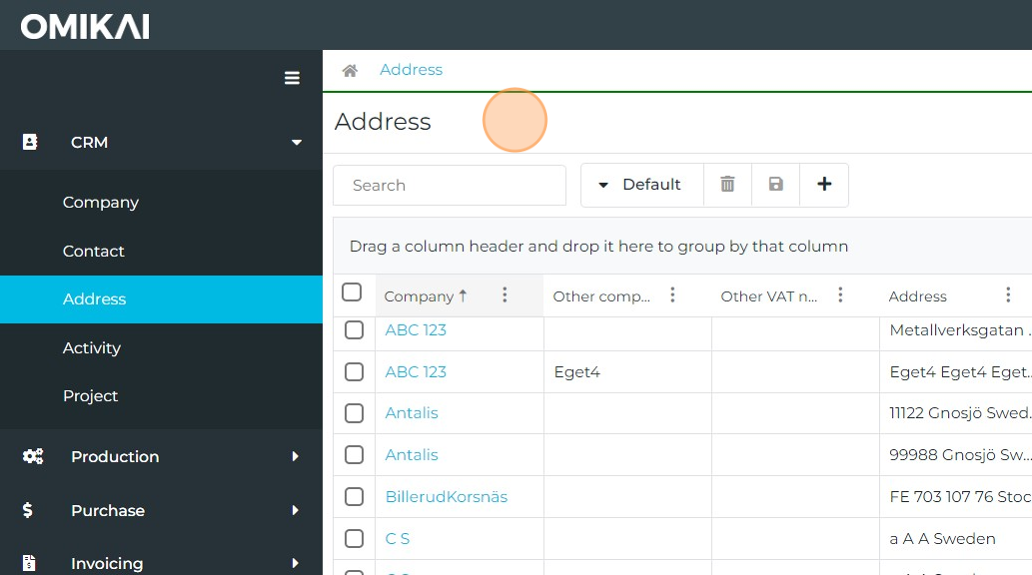Click the plus icon to add address
Image resolution: width=1032 pixels, height=575 pixels.
[x=824, y=185]
